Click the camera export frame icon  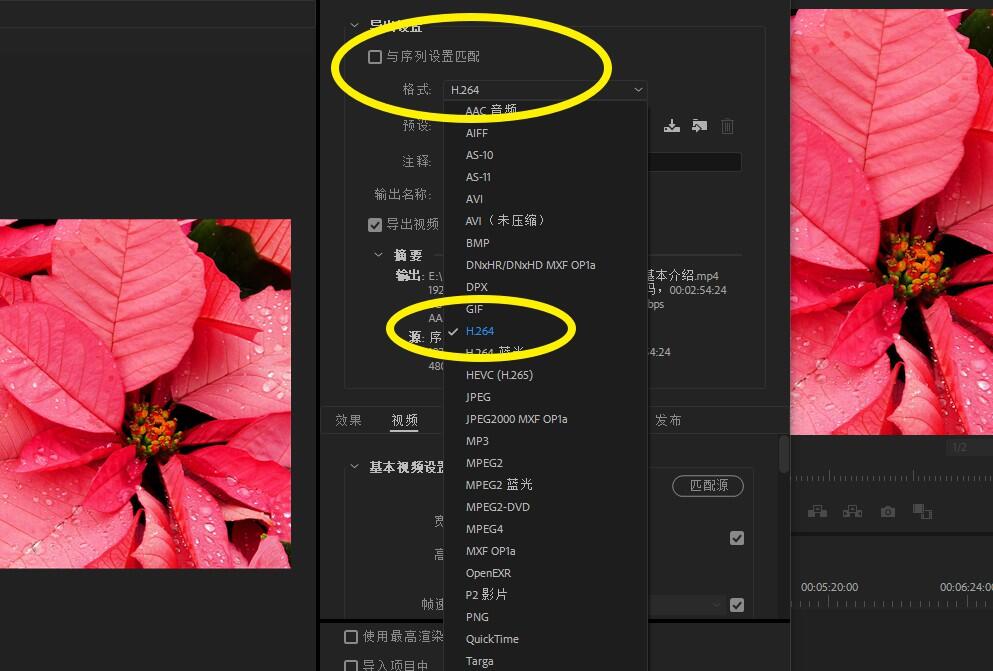888,511
